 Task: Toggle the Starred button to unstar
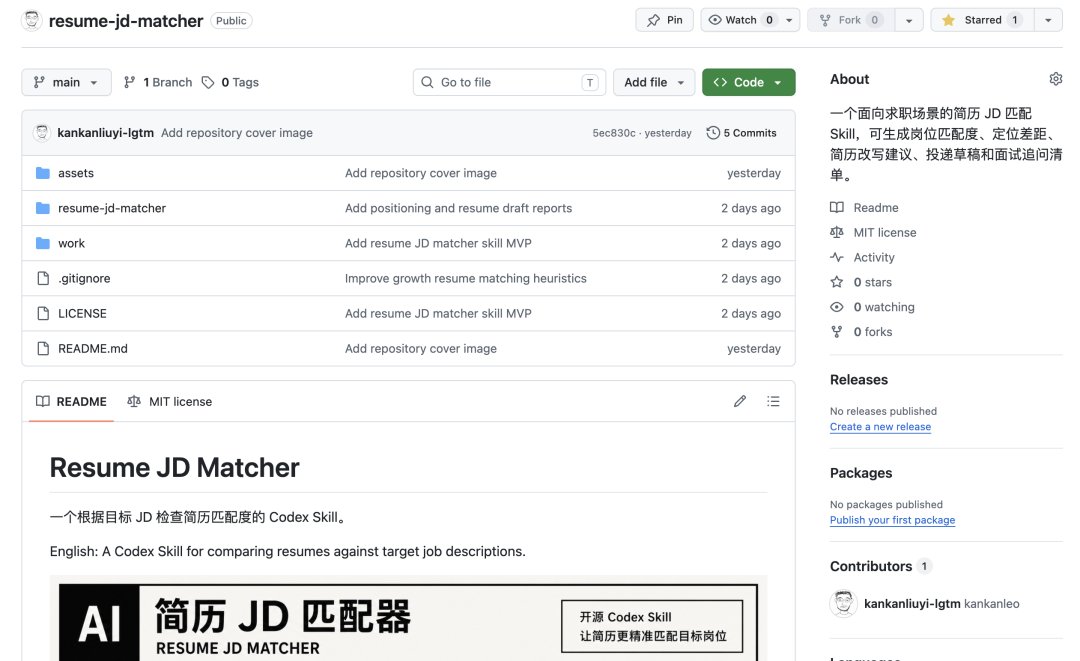(982, 20)
